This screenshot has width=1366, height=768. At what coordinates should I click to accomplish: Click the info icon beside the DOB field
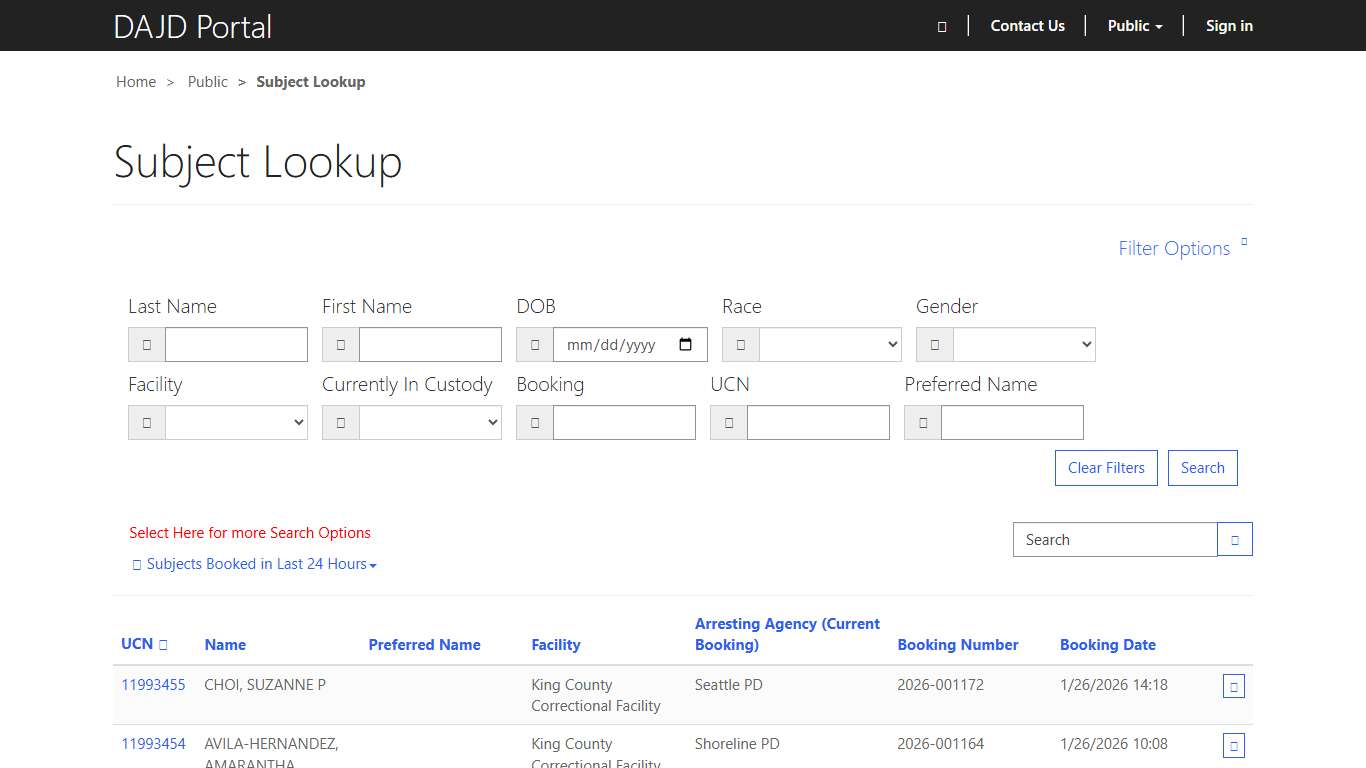coord(534,344)
